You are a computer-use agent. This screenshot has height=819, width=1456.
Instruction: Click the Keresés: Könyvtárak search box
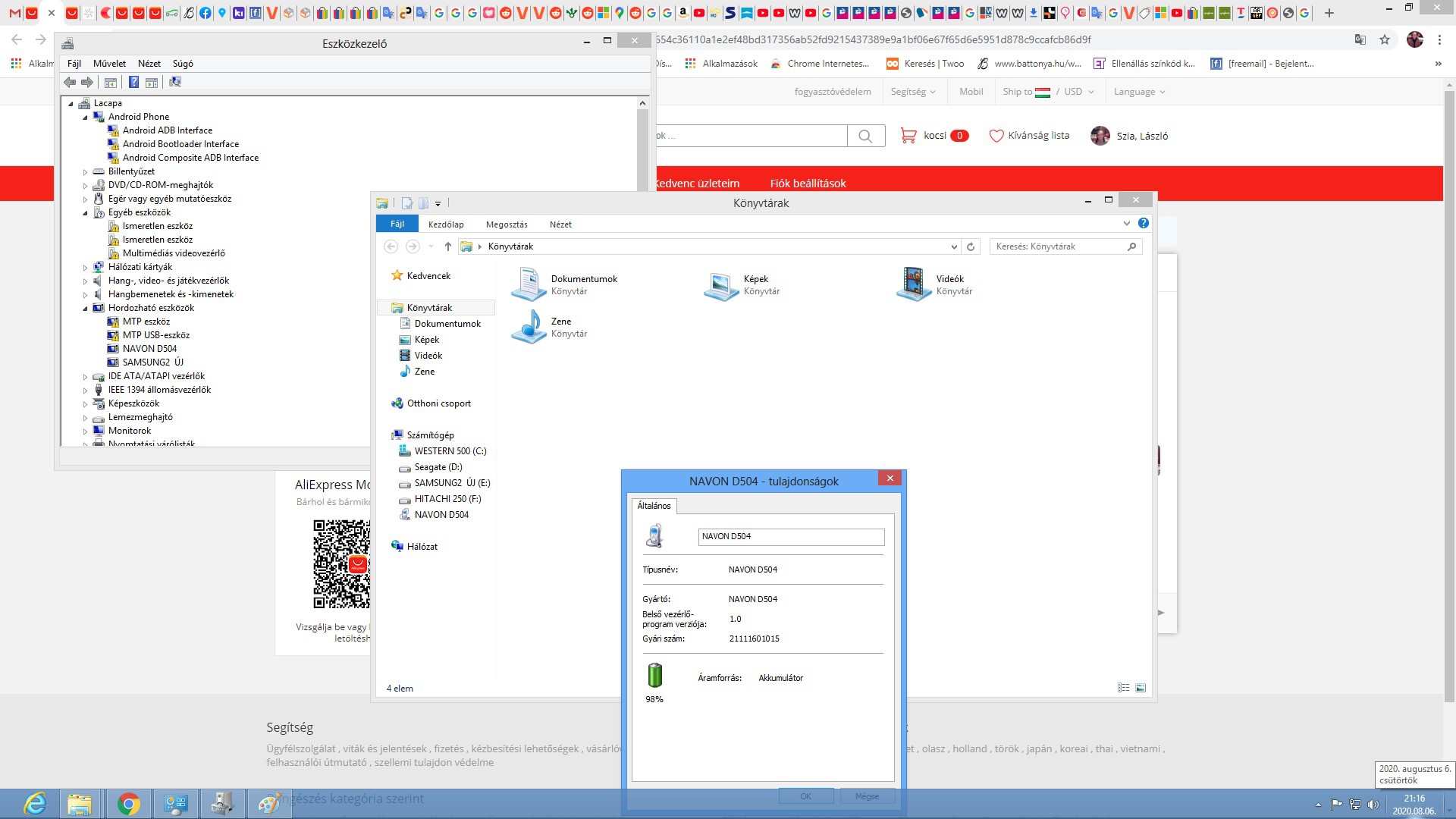click(x=1065, y=246)
